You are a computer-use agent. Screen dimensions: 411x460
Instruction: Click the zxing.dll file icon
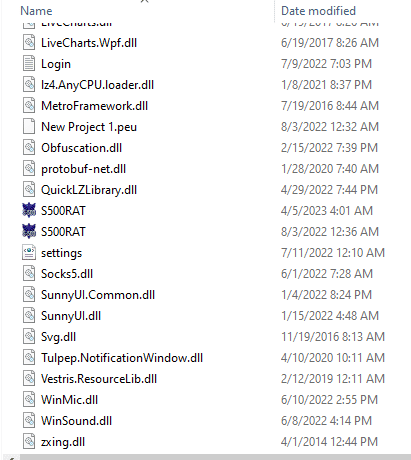(29, 441)
